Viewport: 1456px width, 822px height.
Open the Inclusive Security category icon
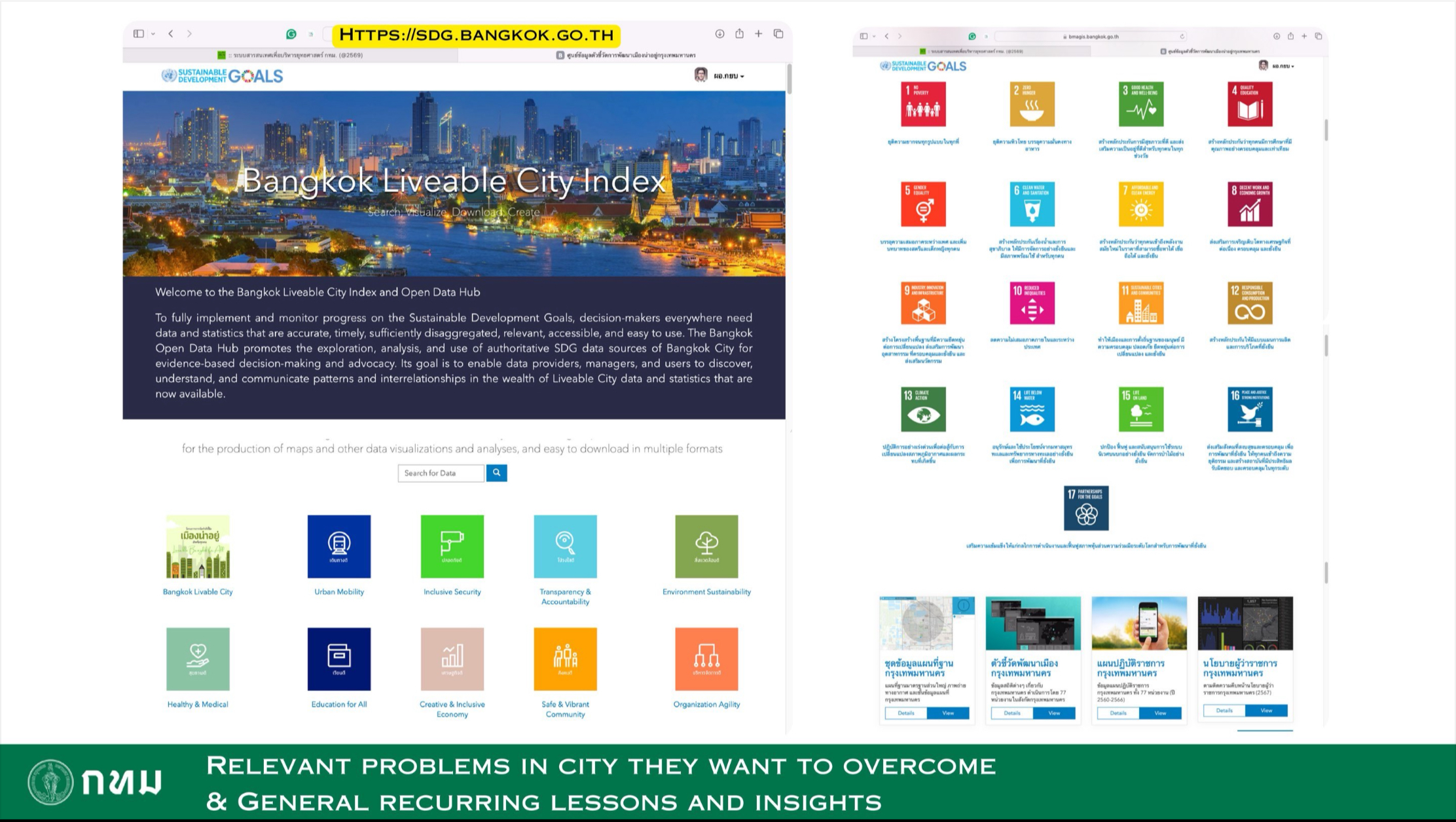pos(452,546)
